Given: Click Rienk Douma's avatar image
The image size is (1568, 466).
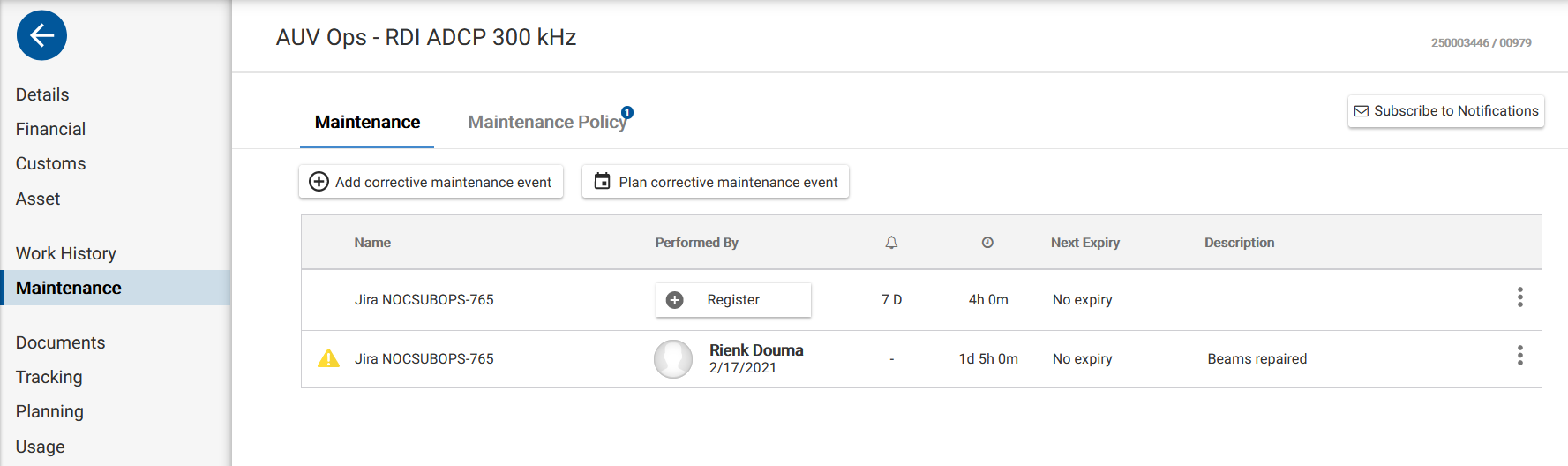Looking at the screenshot, I should click(673, 359).
